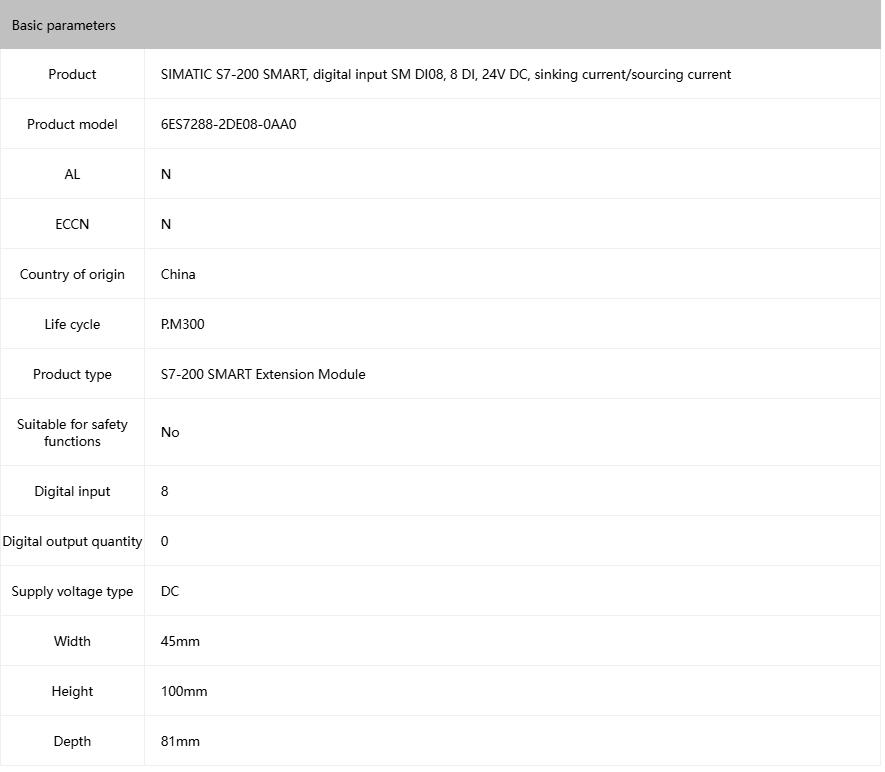
Task: Select the Height value 100mm
Action: (184, 691)
